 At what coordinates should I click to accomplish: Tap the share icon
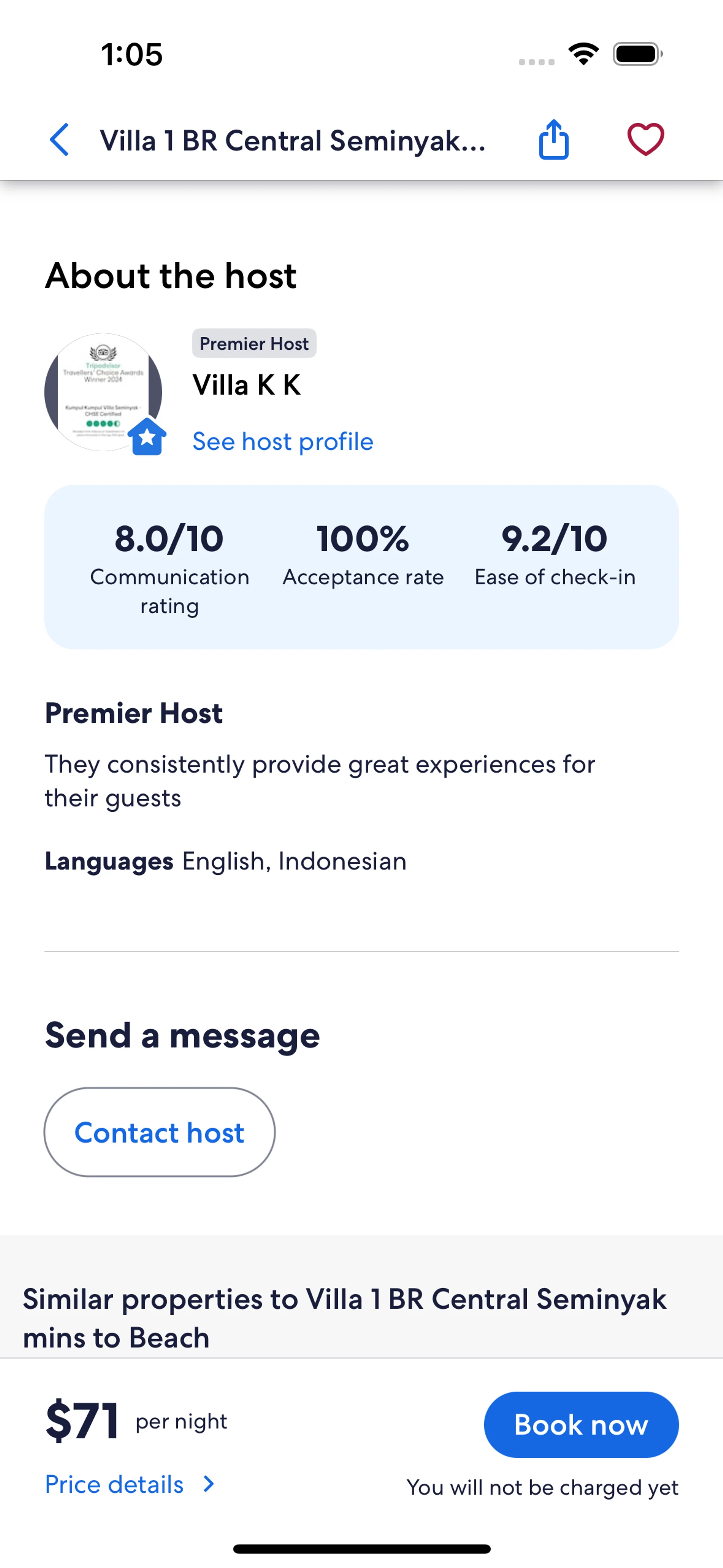pyautogui.click(x=553, y=140)
